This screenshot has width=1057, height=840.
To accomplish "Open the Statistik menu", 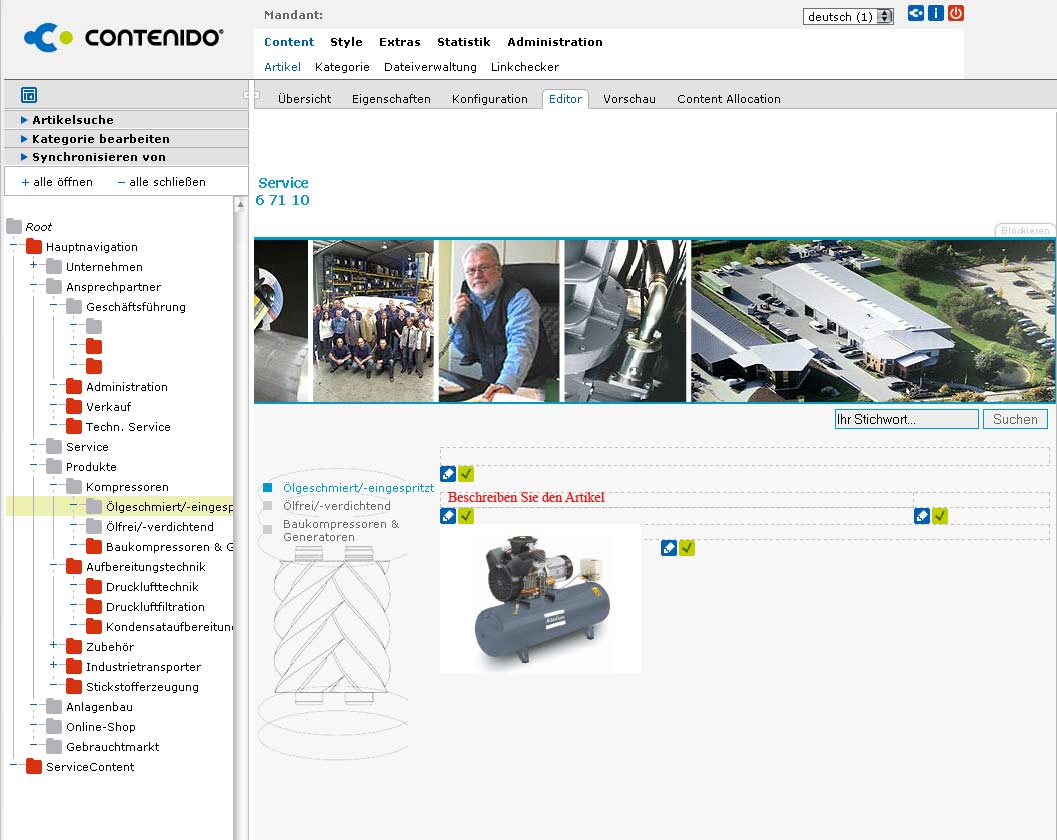I will click(463, 42).
